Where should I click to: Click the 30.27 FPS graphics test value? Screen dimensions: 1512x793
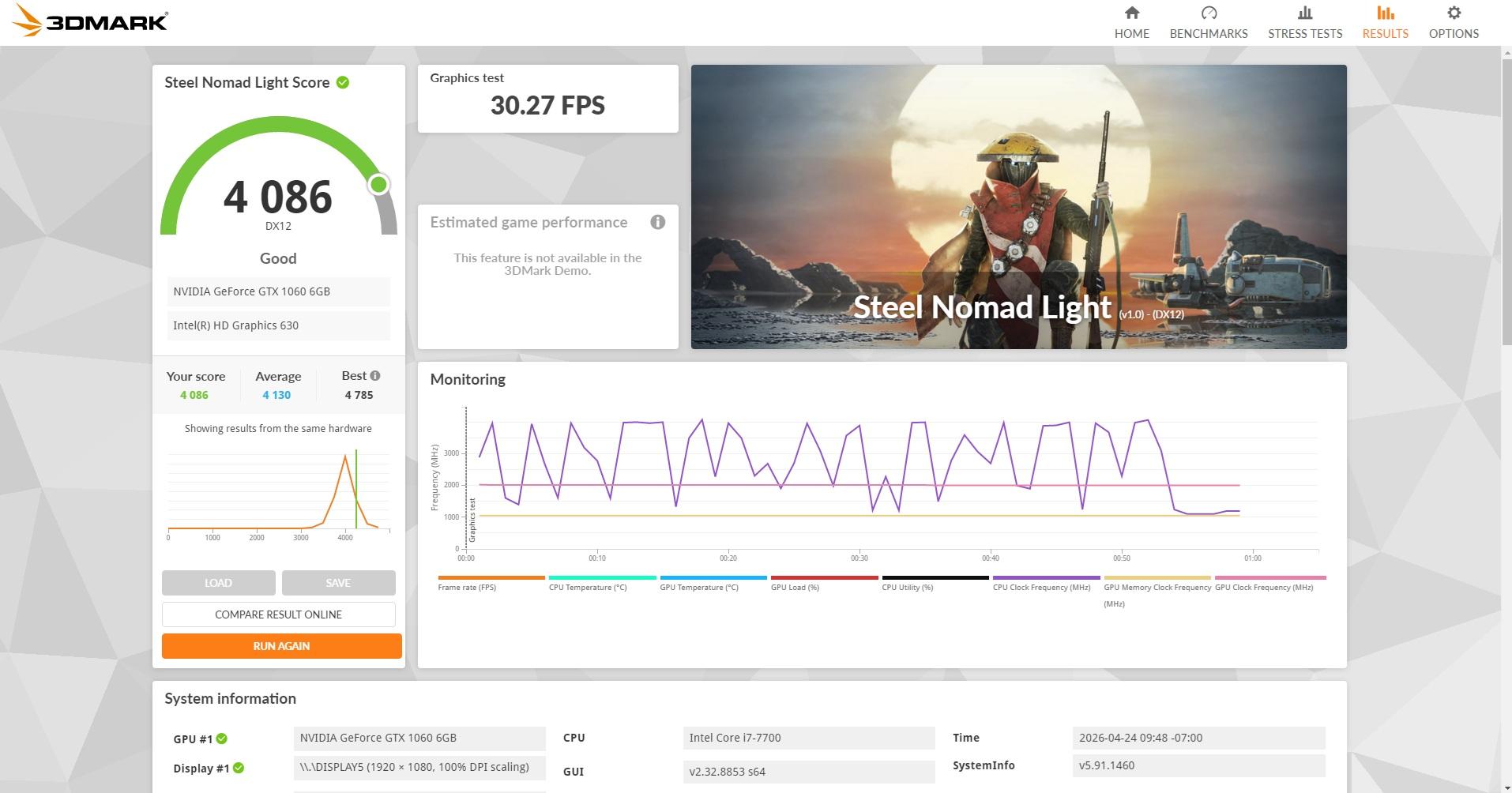[x=547, y=105]
